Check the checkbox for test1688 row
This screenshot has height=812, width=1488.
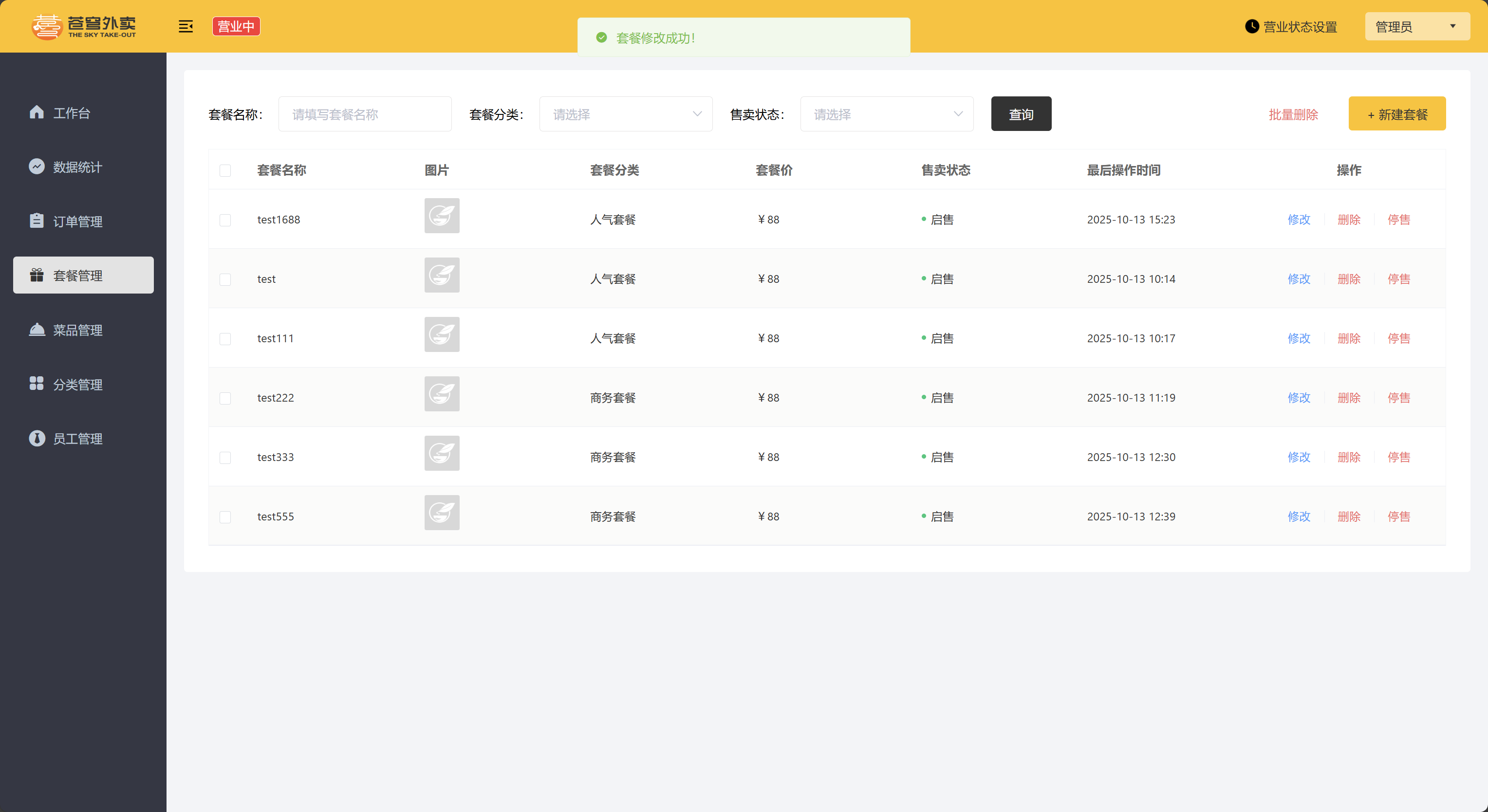[x=225, y=220]
